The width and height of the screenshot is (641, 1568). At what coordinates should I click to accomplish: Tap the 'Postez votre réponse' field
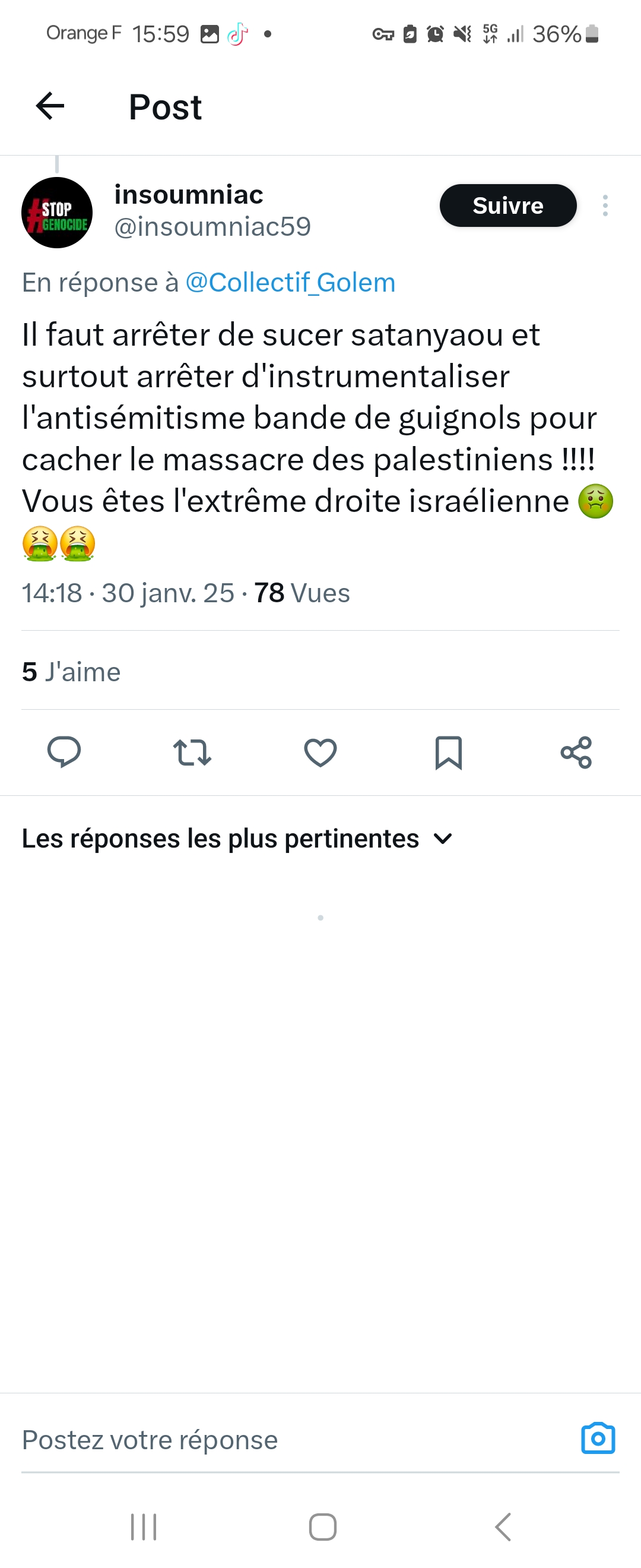tap(274, 1440)
